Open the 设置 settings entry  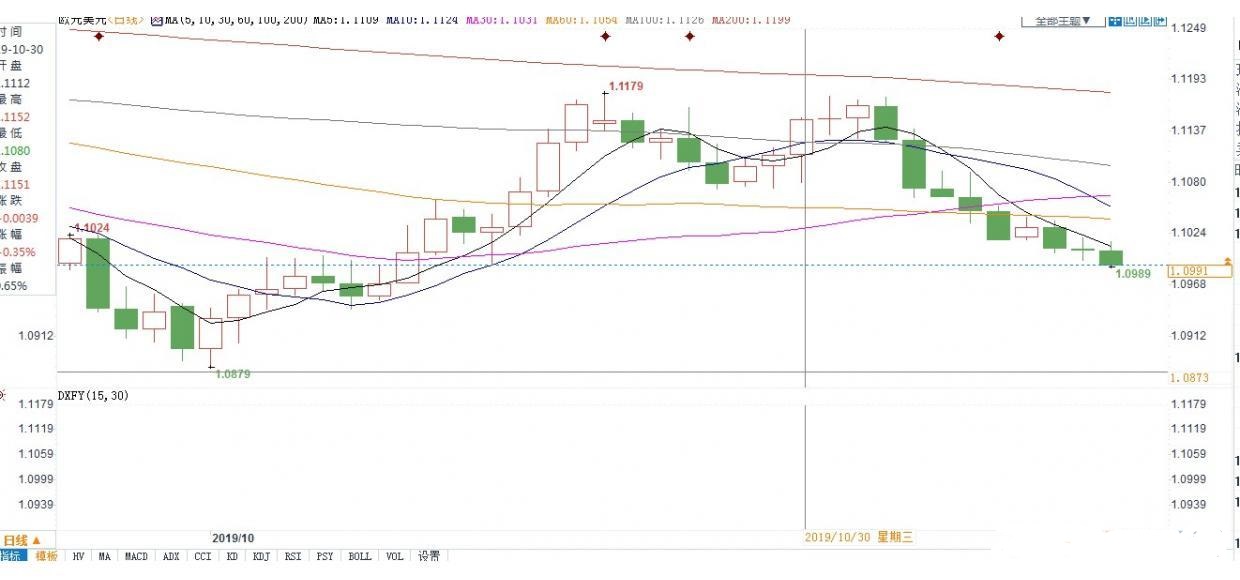click(428, 556)
